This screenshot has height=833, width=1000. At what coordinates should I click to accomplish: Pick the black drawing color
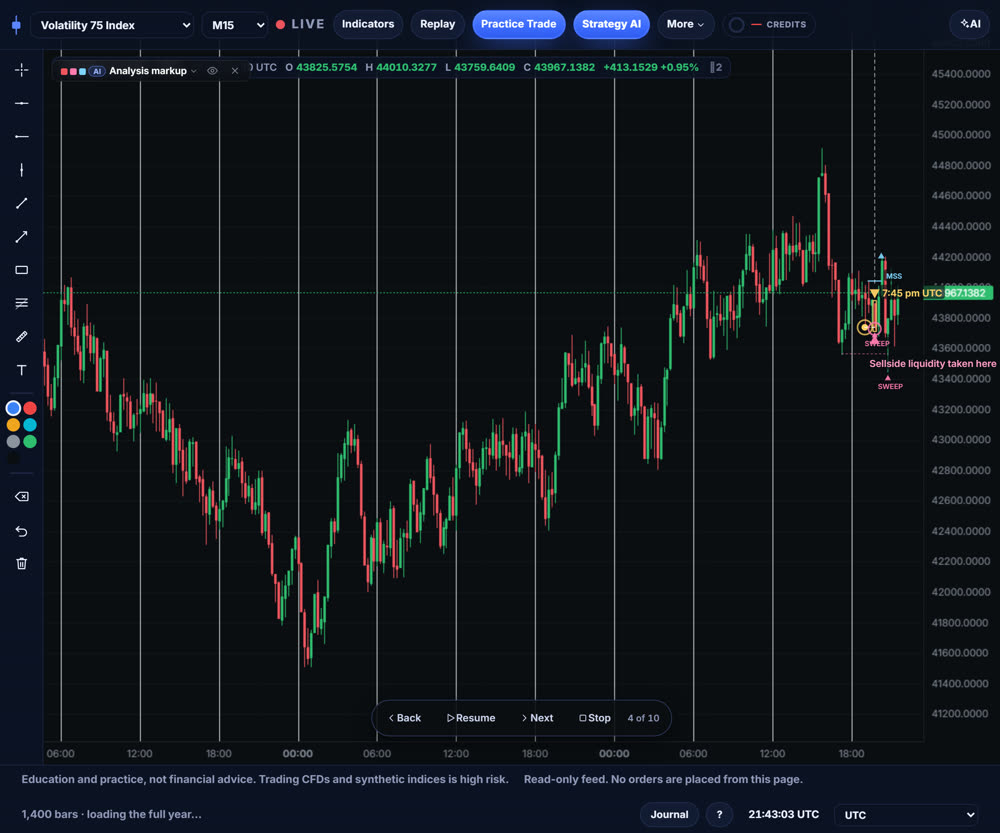(x=13, y=458)
